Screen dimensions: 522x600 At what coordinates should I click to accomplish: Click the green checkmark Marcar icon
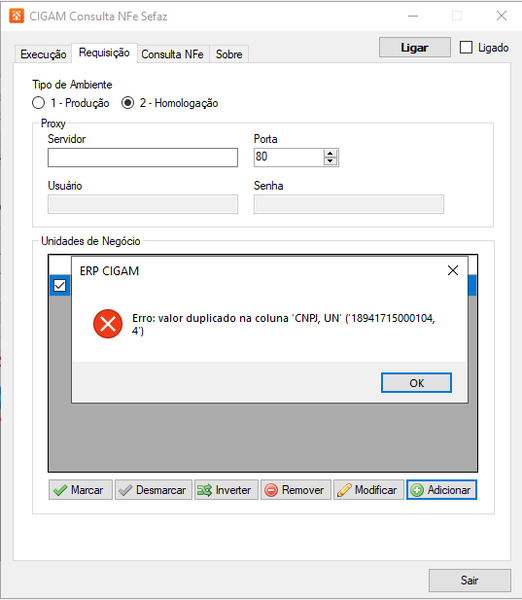coord(60,490)
